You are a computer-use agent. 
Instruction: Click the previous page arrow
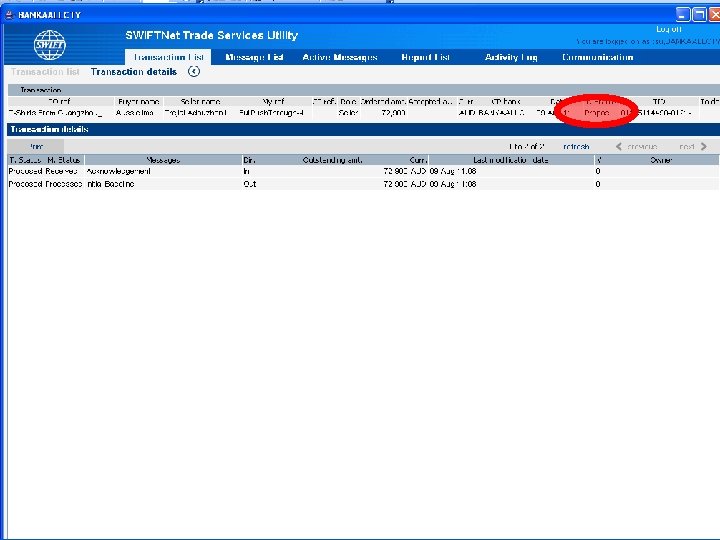point(619,146)
